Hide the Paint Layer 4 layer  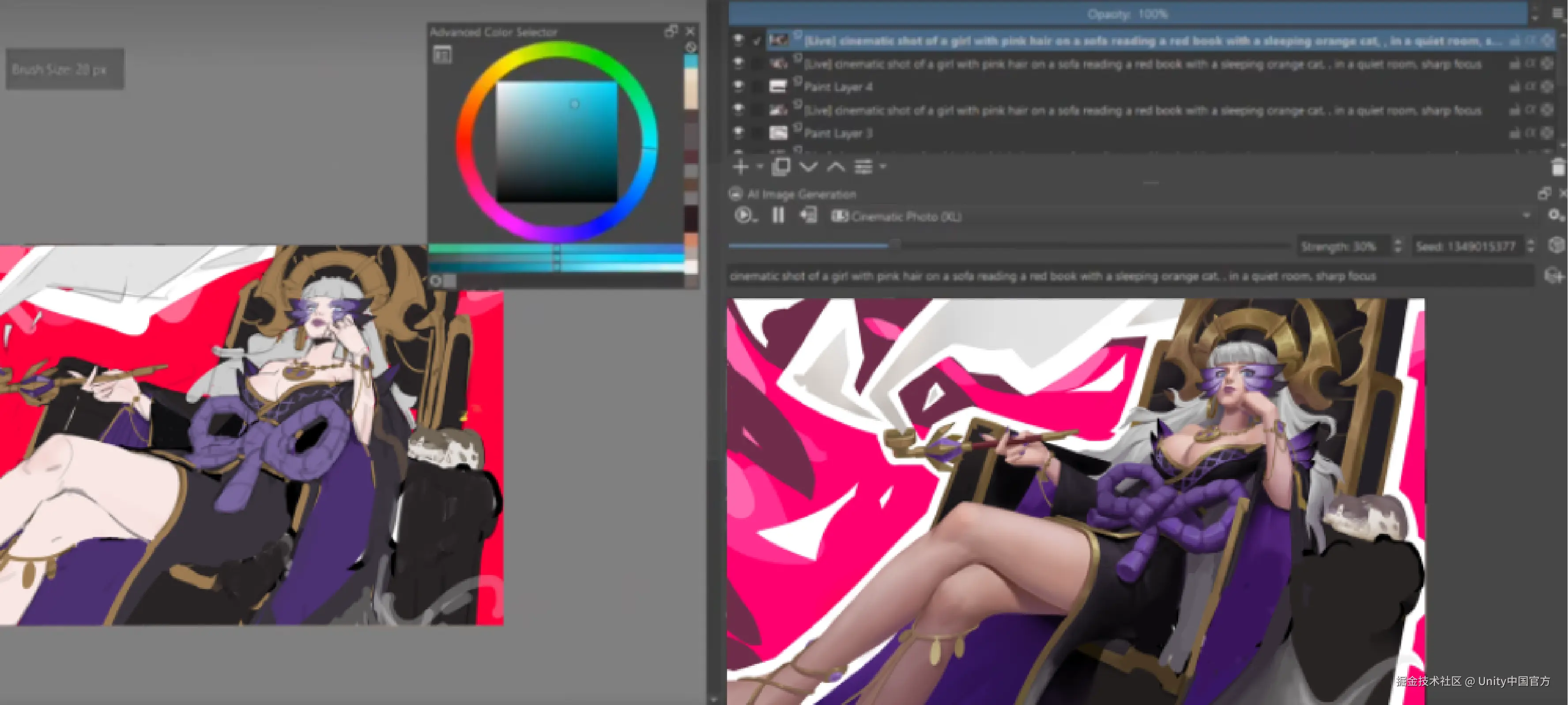739,86
